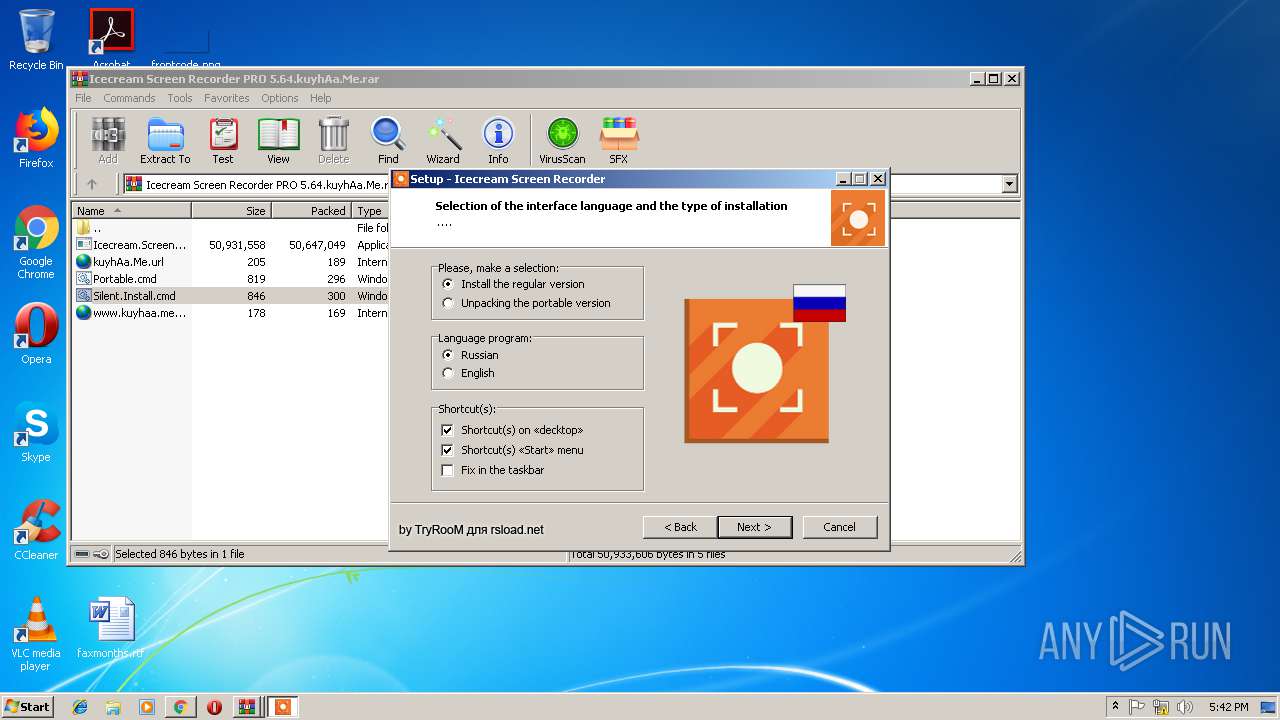1280x720 pixels.
Task: Open Google Chrome desktop shortcut
Action: (x=36, y=243)
